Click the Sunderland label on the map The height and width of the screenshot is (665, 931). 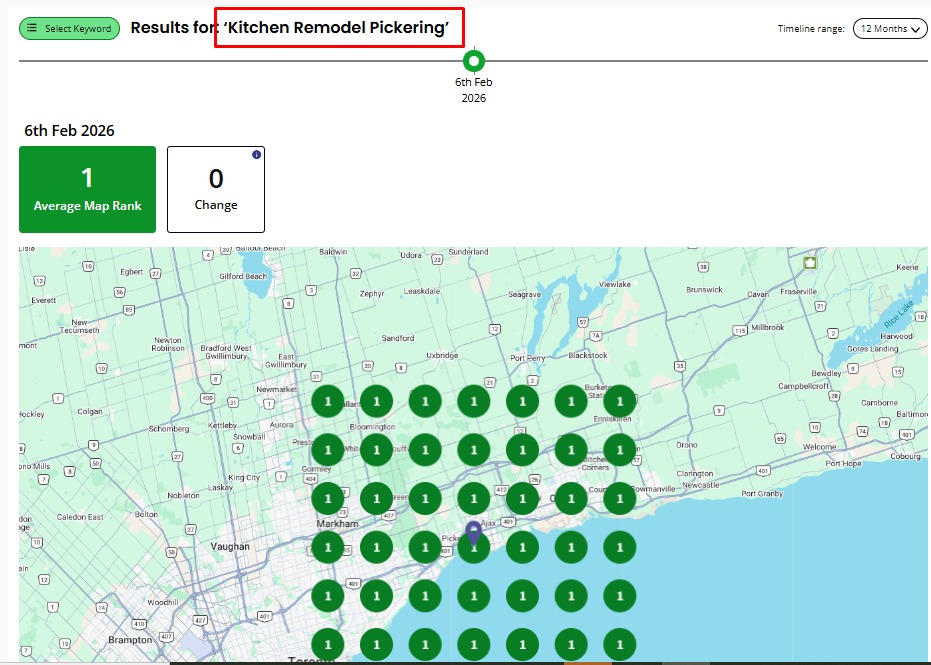pyautogui.click(x=468, y=252)
